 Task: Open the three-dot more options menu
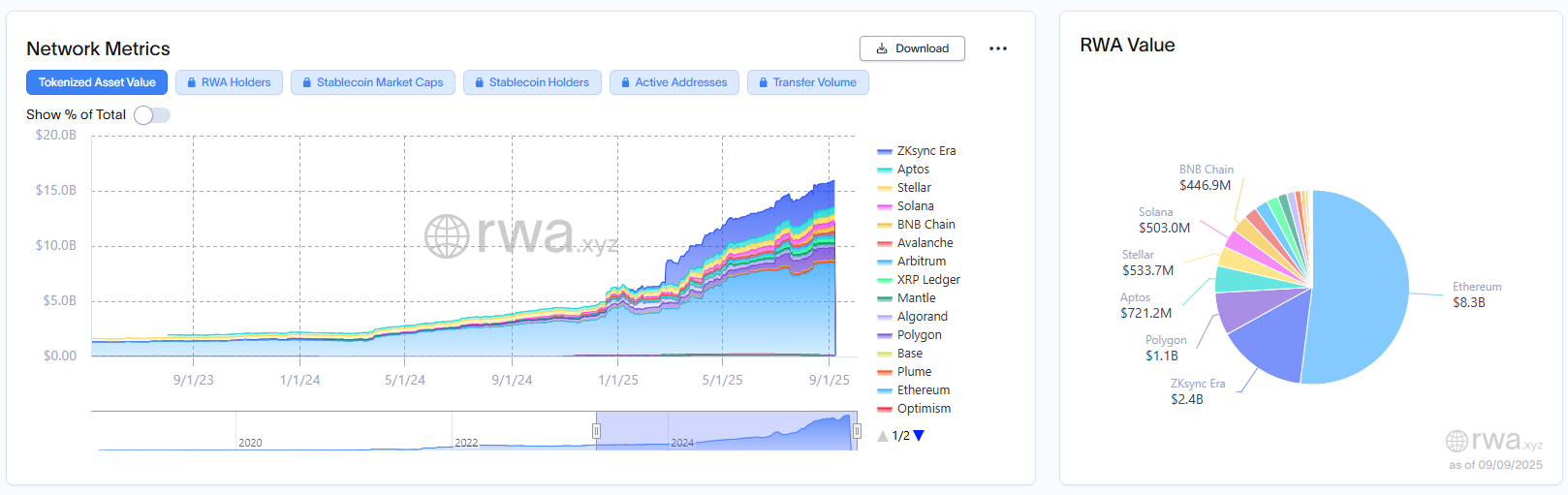pos(998,48)
